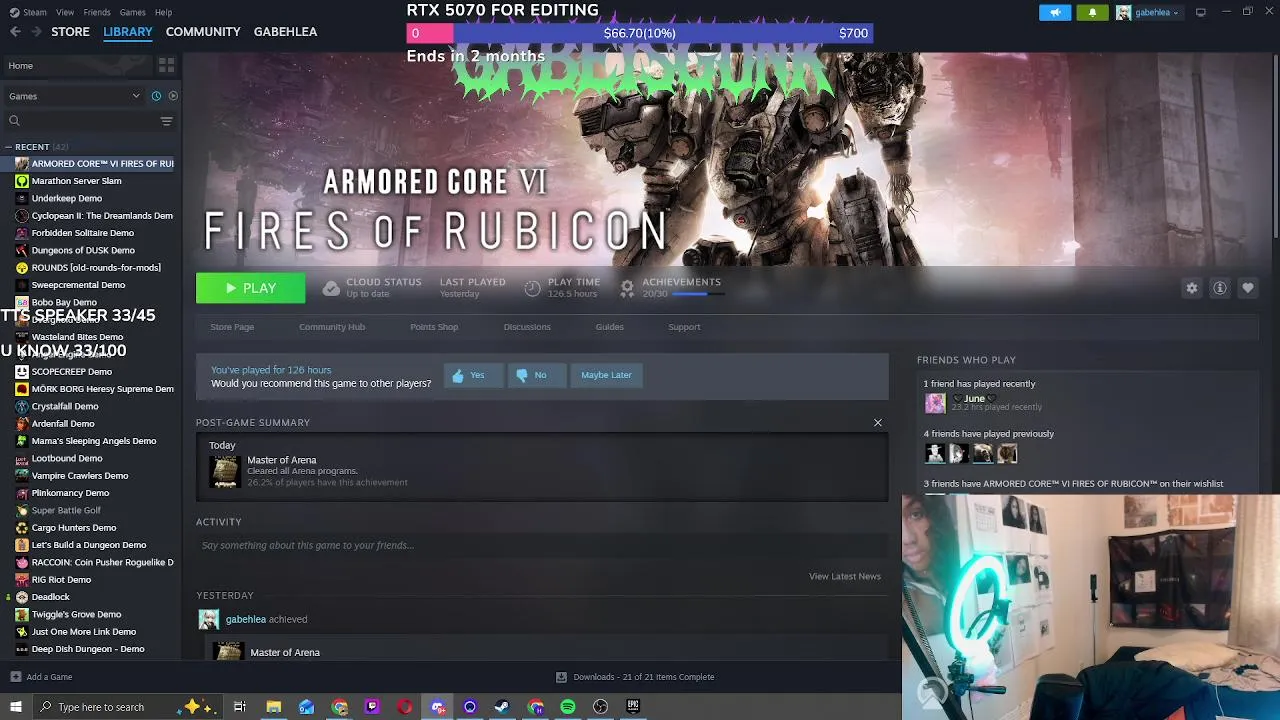Image resolution: width=1280 pixels, height=720 pixels.
Task: Select Super Battle Golf in library
Action: pyautogui.click(x=66, y=510)
